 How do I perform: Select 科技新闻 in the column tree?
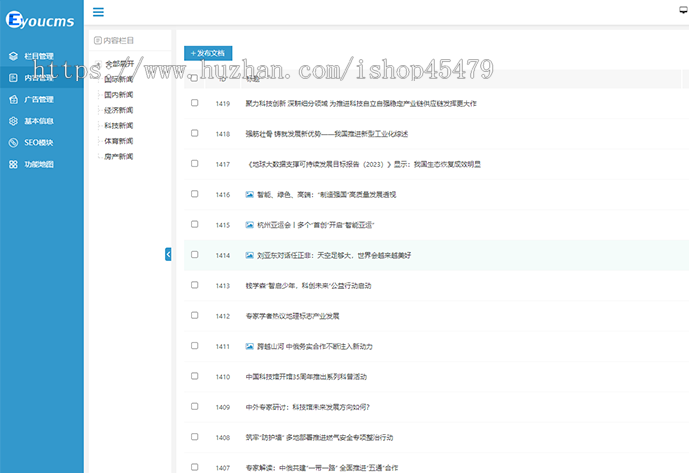pyautogui.click(x=119, y=125)
